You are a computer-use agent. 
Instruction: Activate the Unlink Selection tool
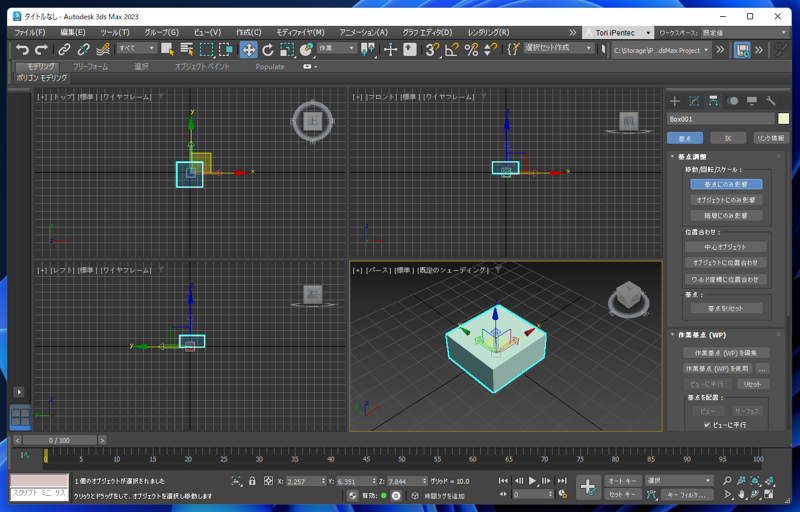click(83, 50)
